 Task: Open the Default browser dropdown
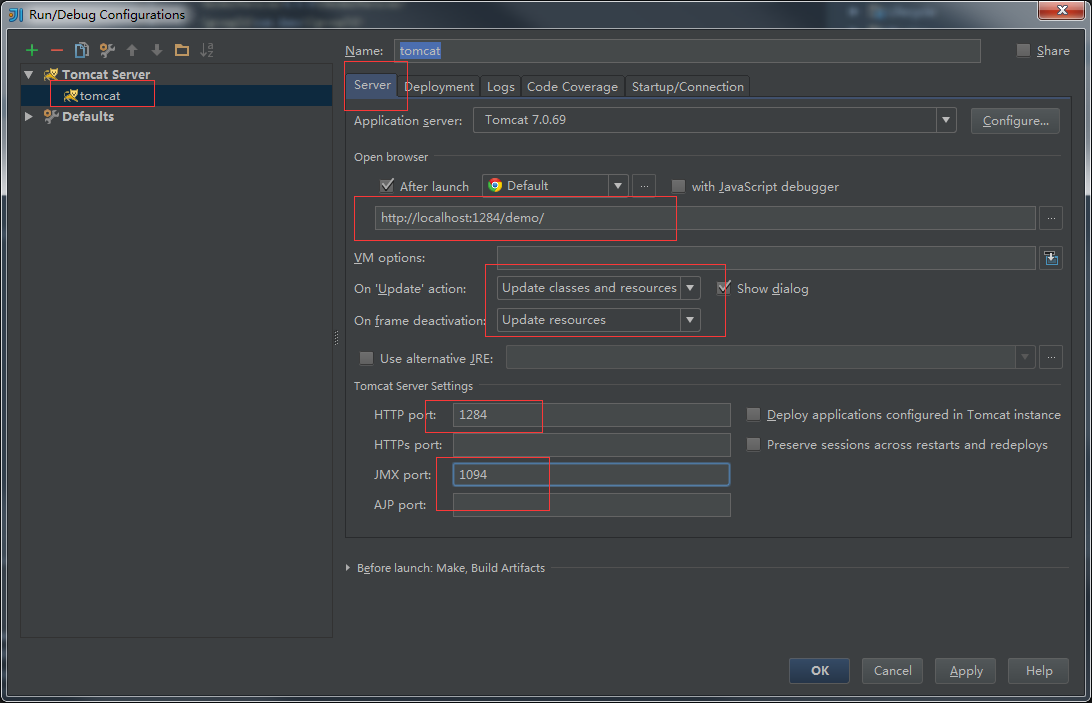[618, 186]
